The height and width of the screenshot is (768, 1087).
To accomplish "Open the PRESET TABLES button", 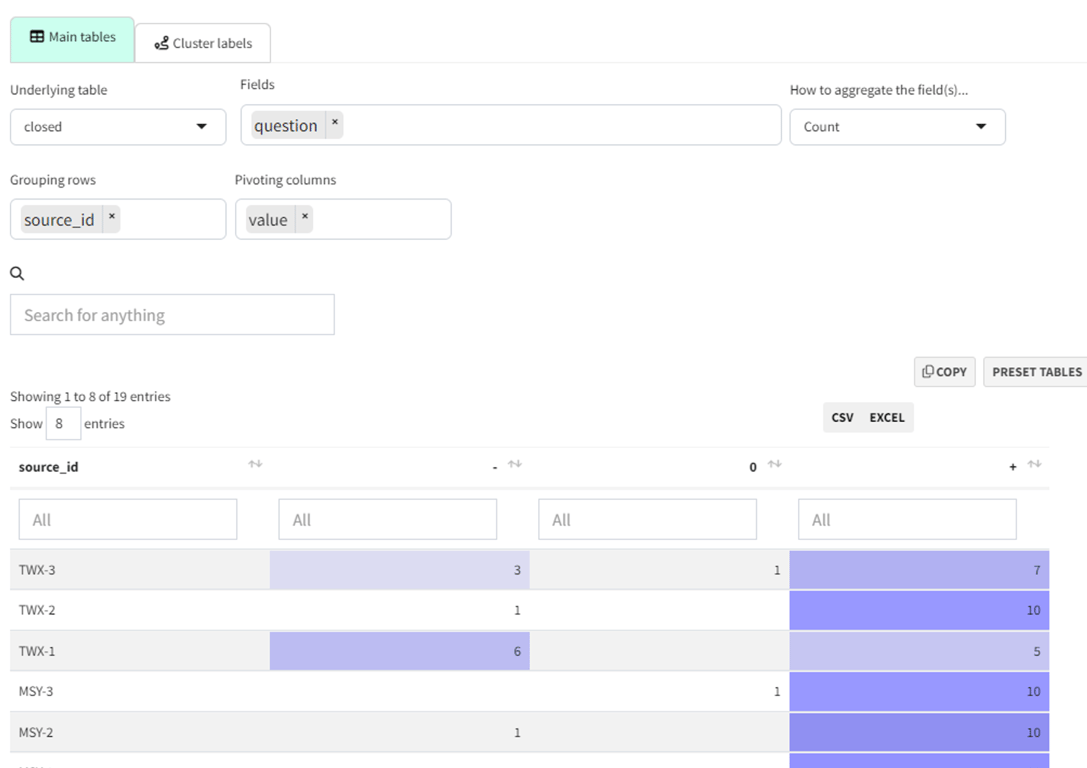I will (1036, 372).
